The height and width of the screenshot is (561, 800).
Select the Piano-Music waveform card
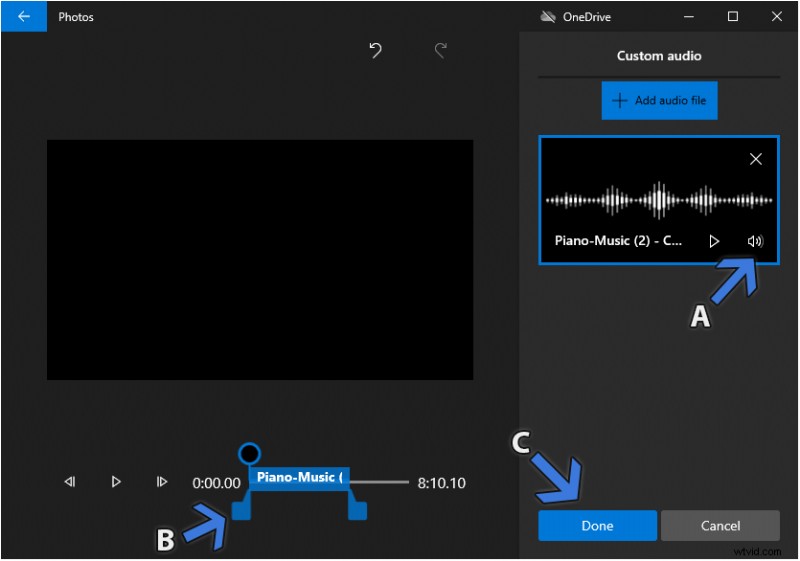[x=659, y=200]
